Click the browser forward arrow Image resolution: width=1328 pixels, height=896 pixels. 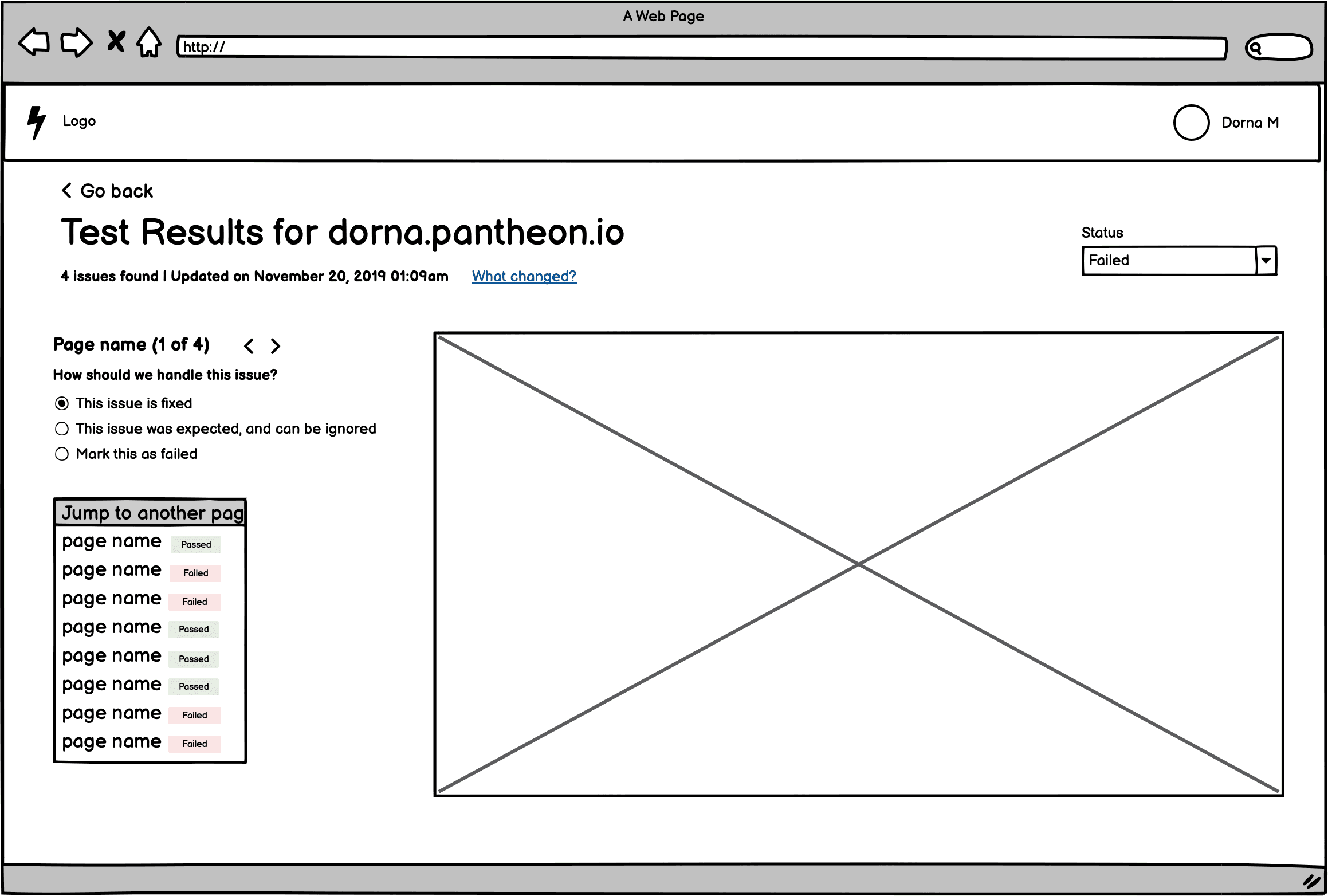[x=77, y=42]
